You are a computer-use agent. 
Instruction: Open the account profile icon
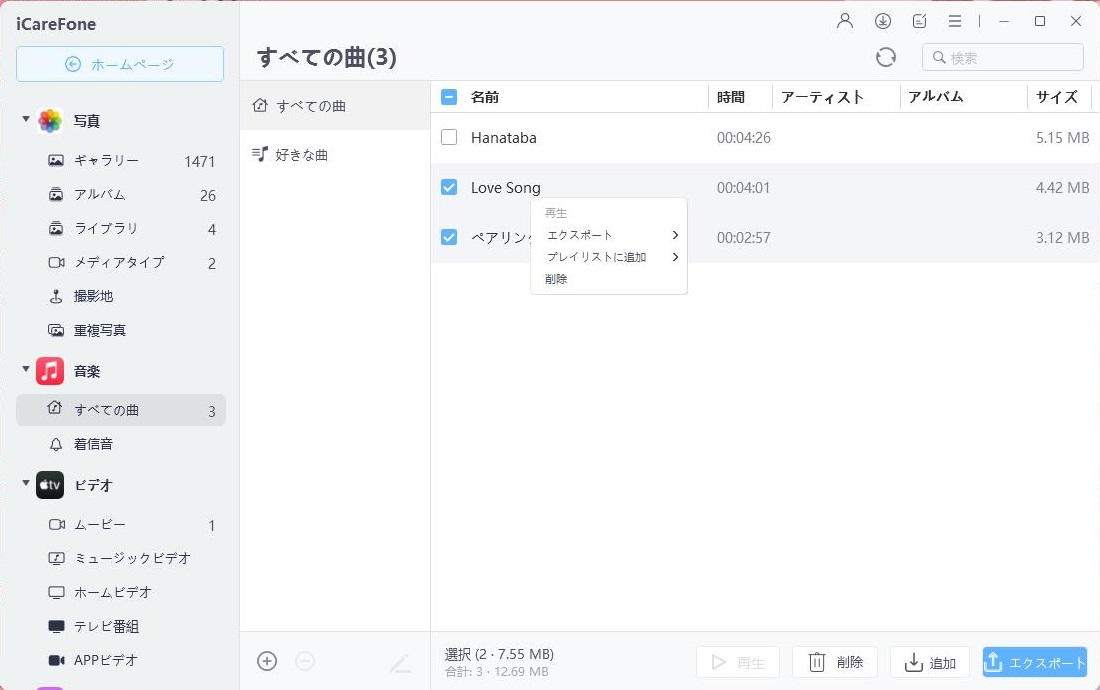coord(845,21)
